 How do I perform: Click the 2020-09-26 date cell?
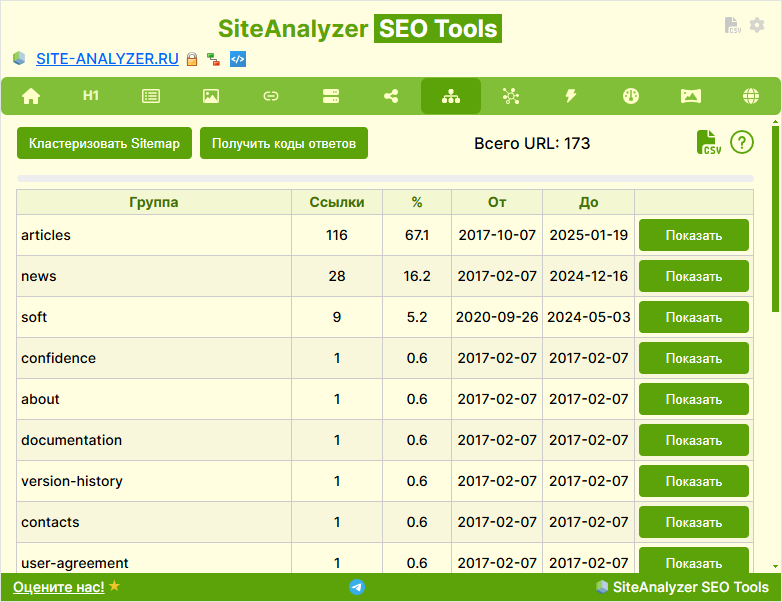(497, 317)
